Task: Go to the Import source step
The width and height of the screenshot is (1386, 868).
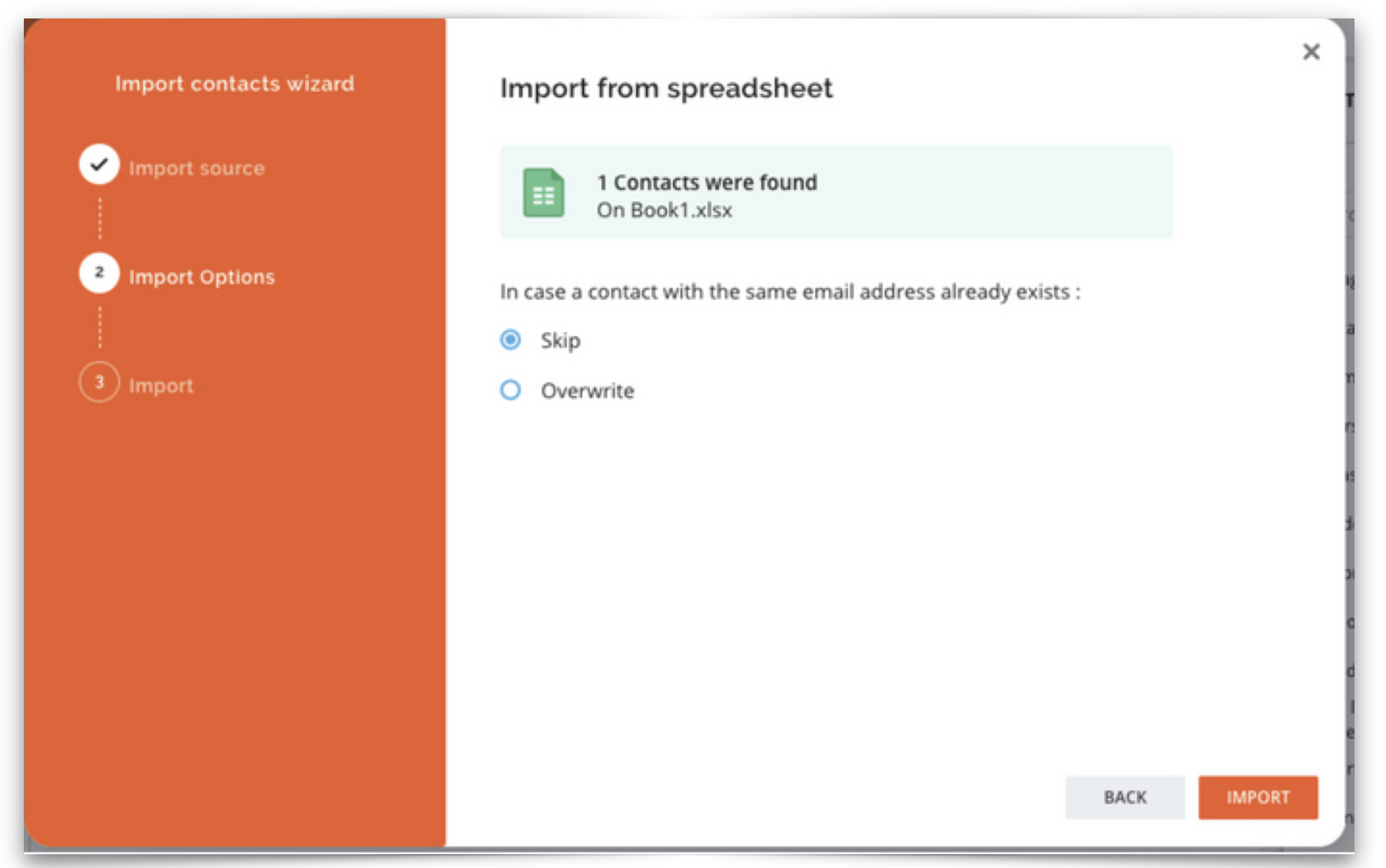Action: 197,168
